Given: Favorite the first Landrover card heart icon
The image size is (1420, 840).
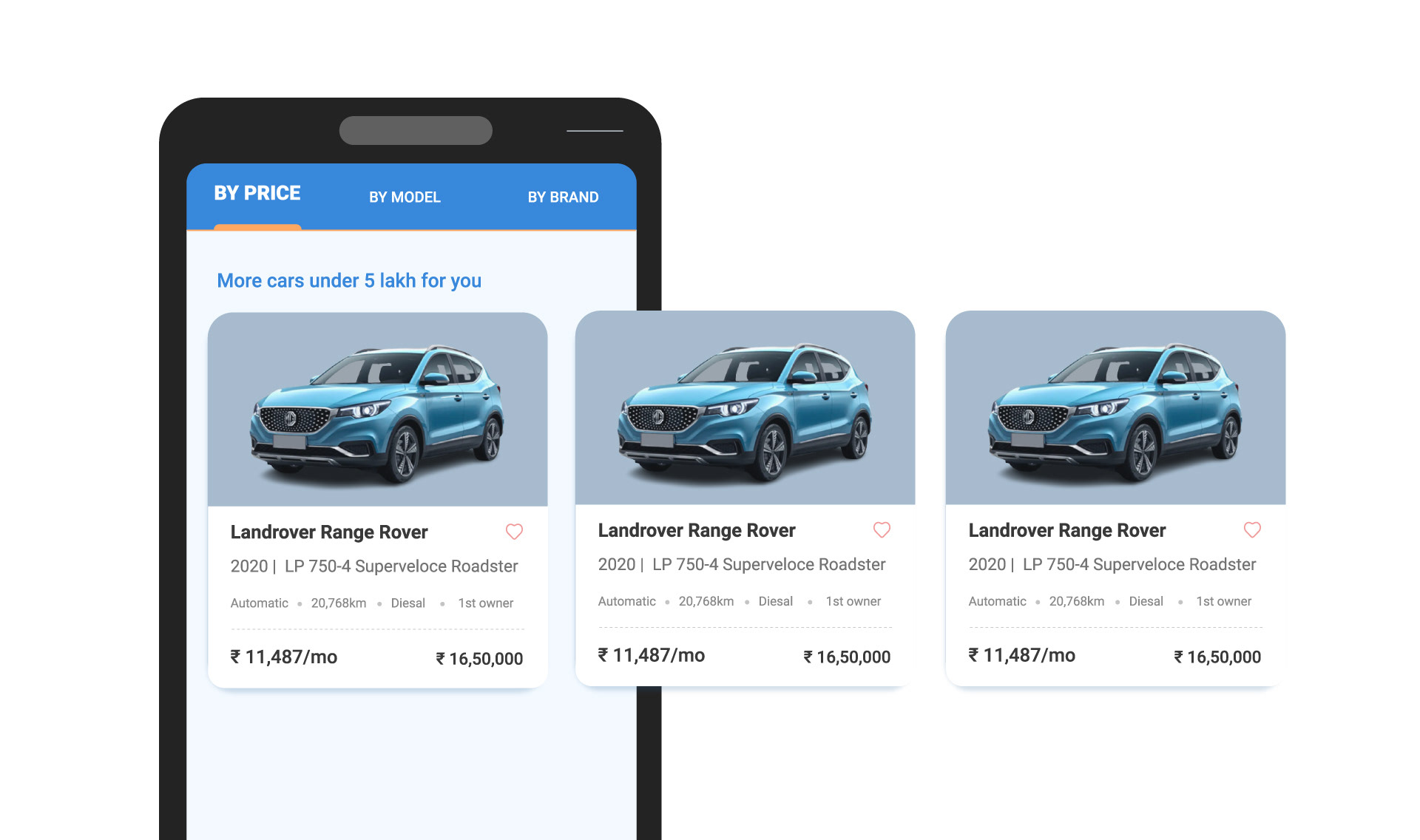Looking at the screenshot, I should (x=514, y=532).
